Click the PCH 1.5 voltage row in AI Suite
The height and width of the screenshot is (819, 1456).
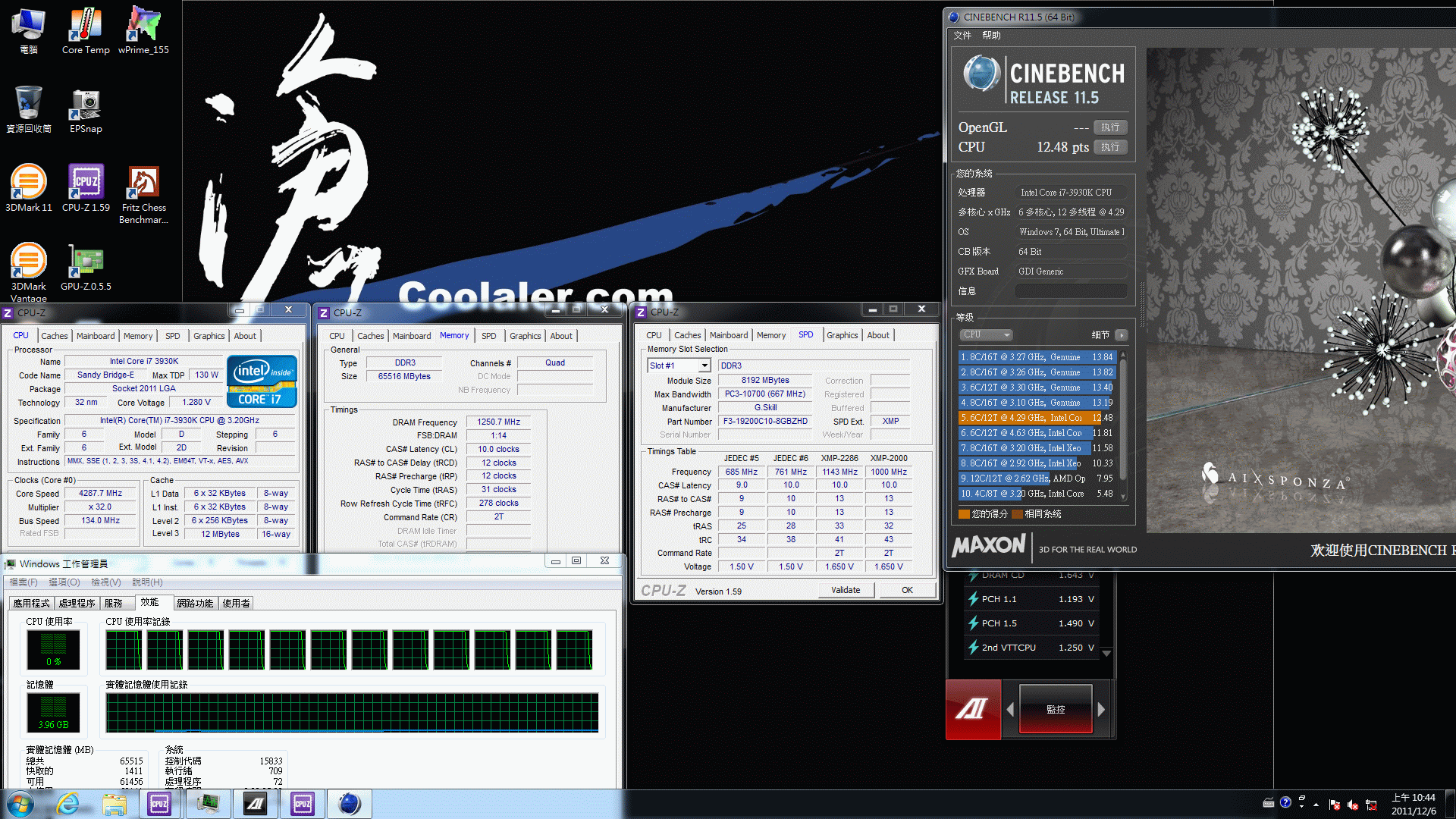[1031, 623]
